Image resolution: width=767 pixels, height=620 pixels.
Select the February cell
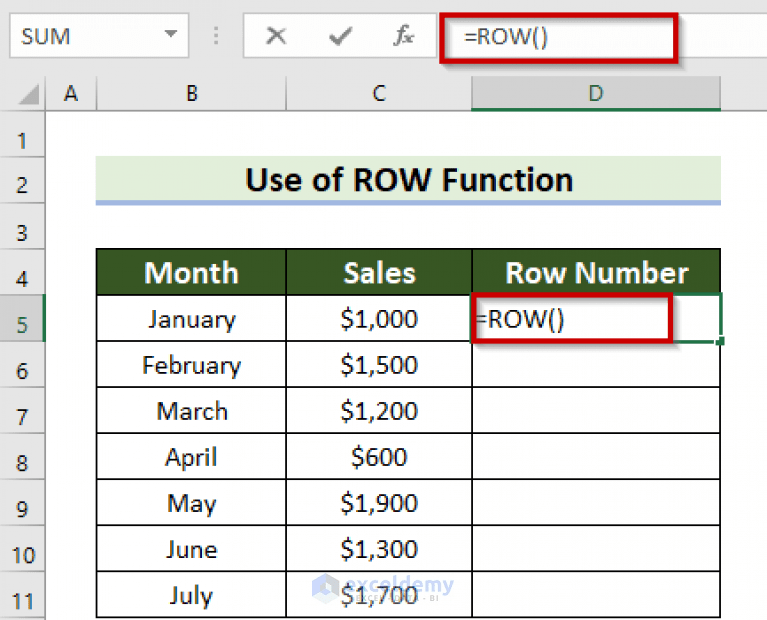tap(191, 365)
